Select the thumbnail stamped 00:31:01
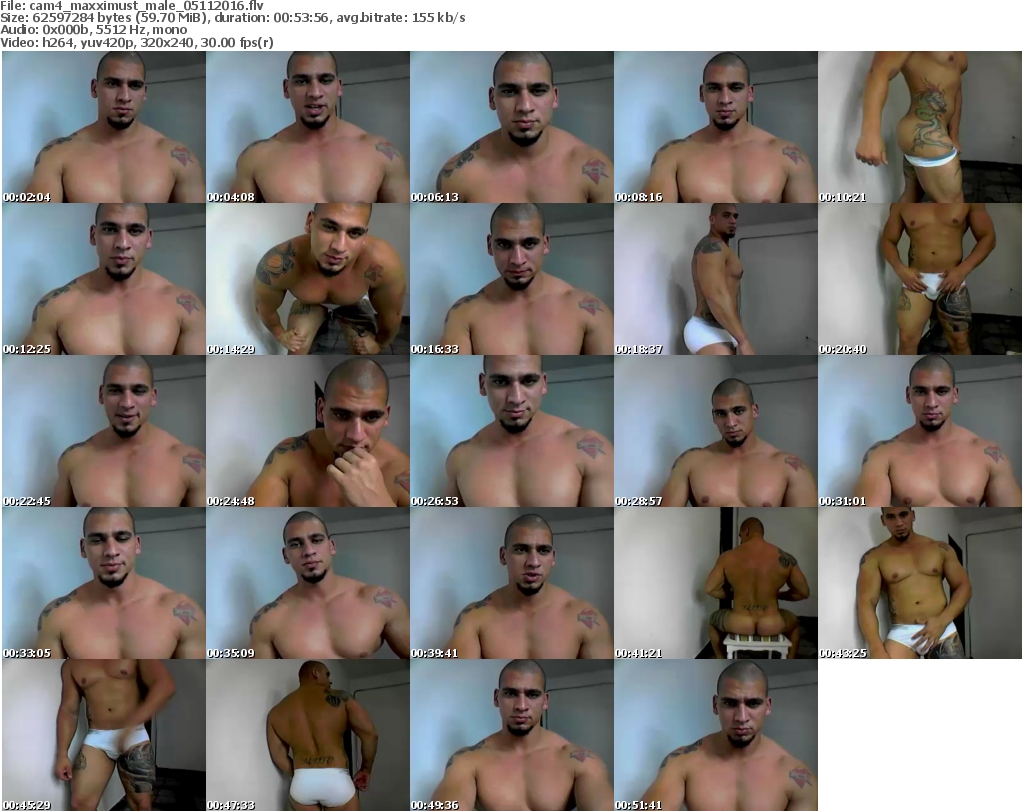 tap(920, 431)
